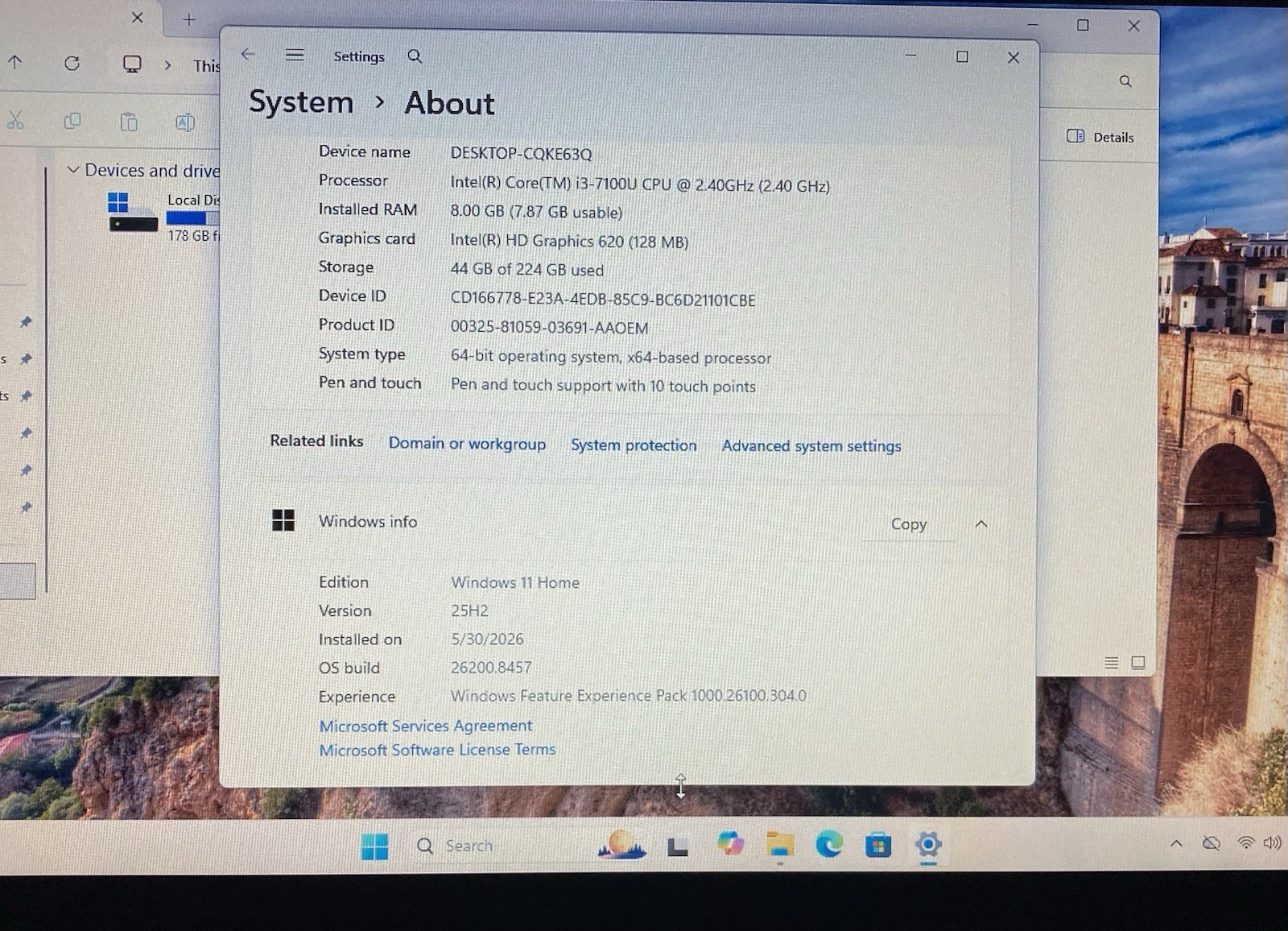Click the Copy icon in File Explorer toolbar

[x=72, y=121]
